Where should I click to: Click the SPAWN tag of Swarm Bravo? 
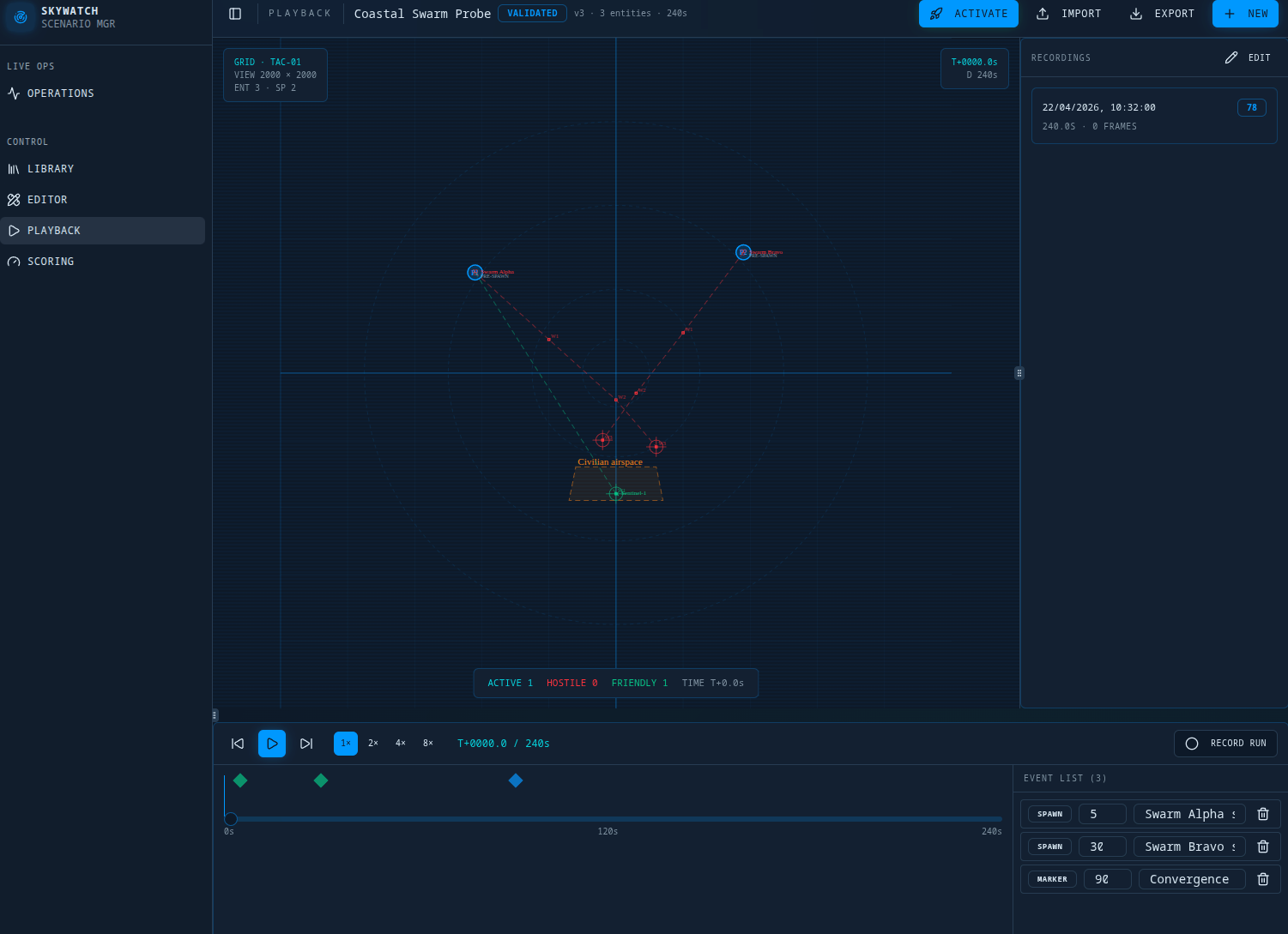(x=1049, y=847)
